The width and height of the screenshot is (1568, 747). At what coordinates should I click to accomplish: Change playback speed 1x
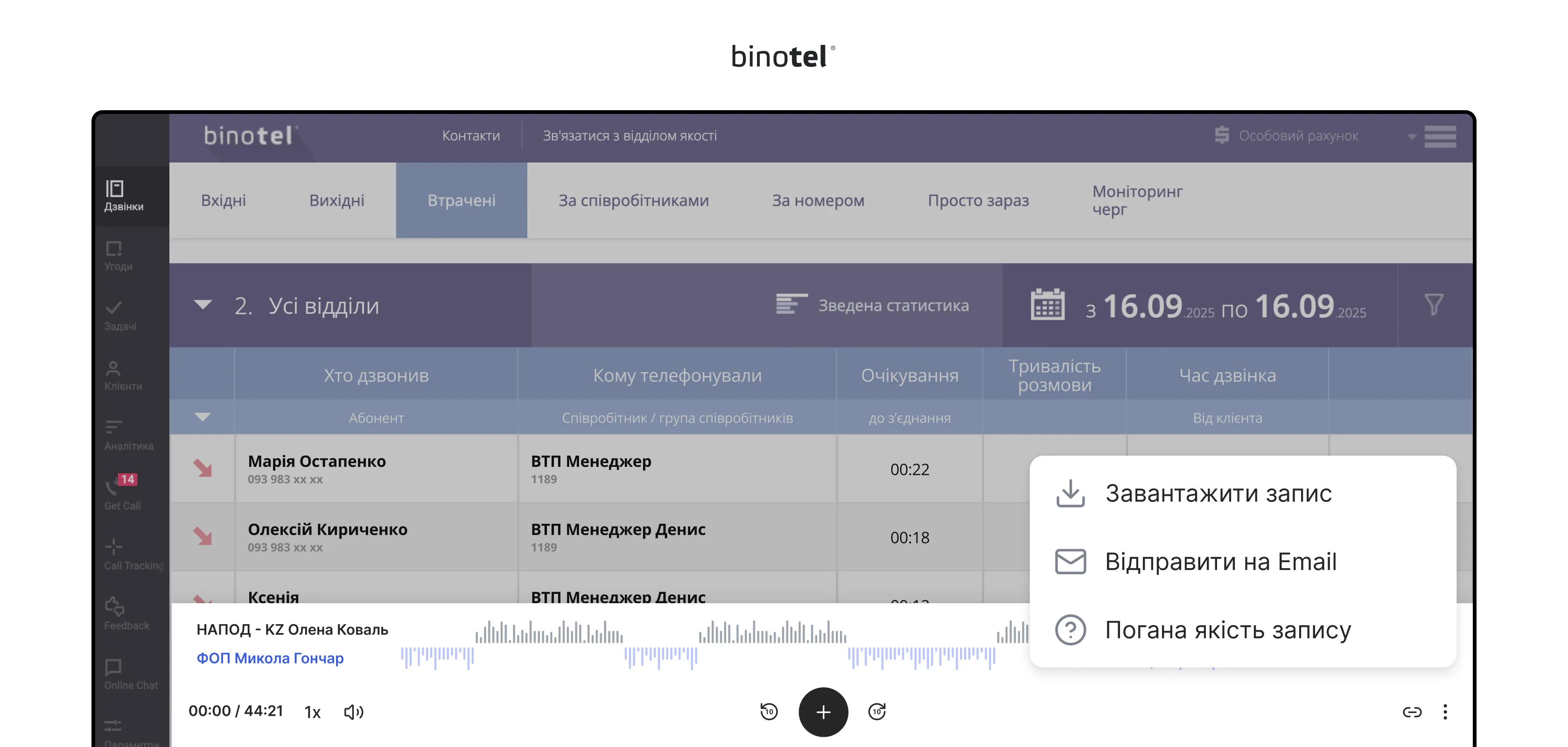pyautogui.click(x=312, y=712)
